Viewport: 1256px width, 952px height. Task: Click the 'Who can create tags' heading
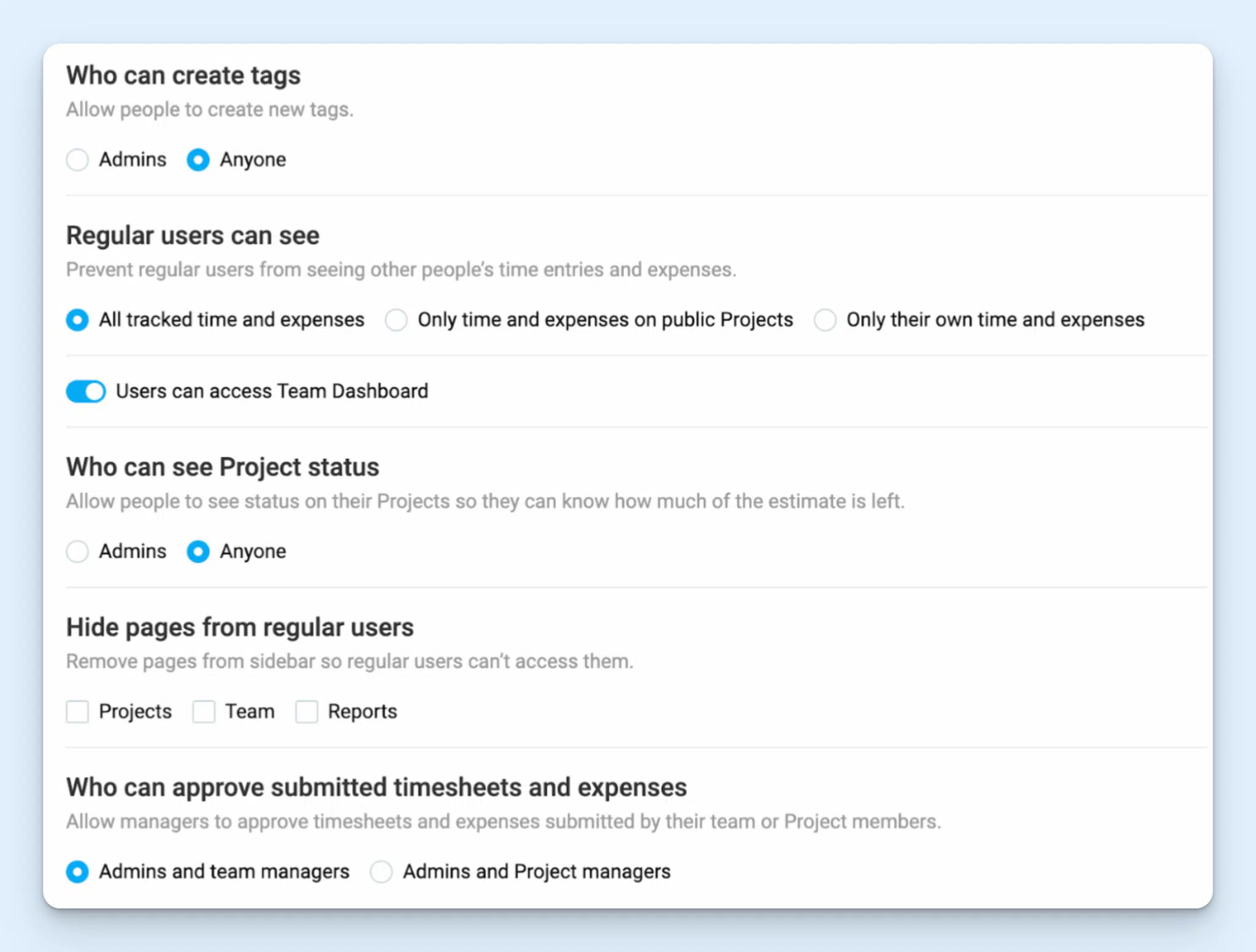(x=183, y=75)
